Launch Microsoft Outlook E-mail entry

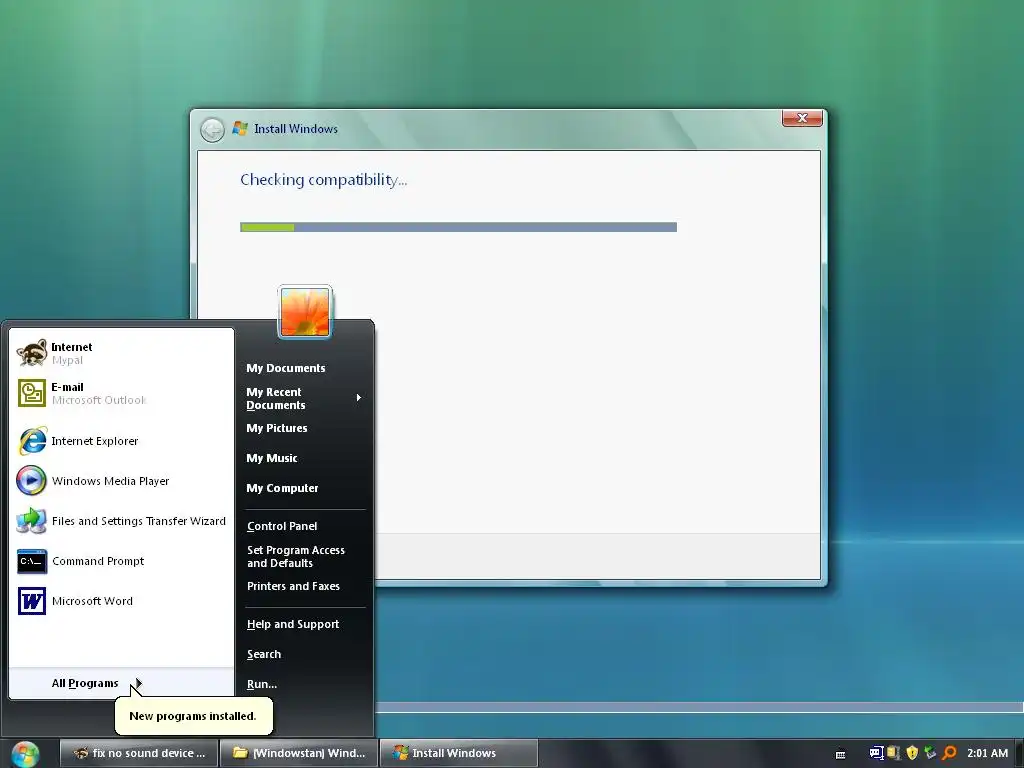coord(122,393)
